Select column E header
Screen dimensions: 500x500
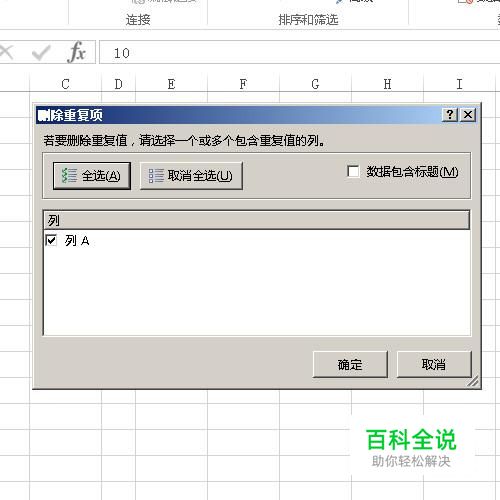click(x=171, y=84)
